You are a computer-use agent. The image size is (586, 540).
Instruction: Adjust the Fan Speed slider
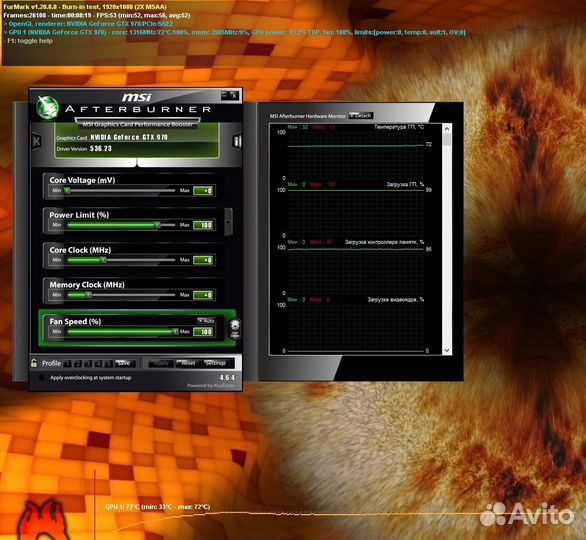tap(121, 331)
